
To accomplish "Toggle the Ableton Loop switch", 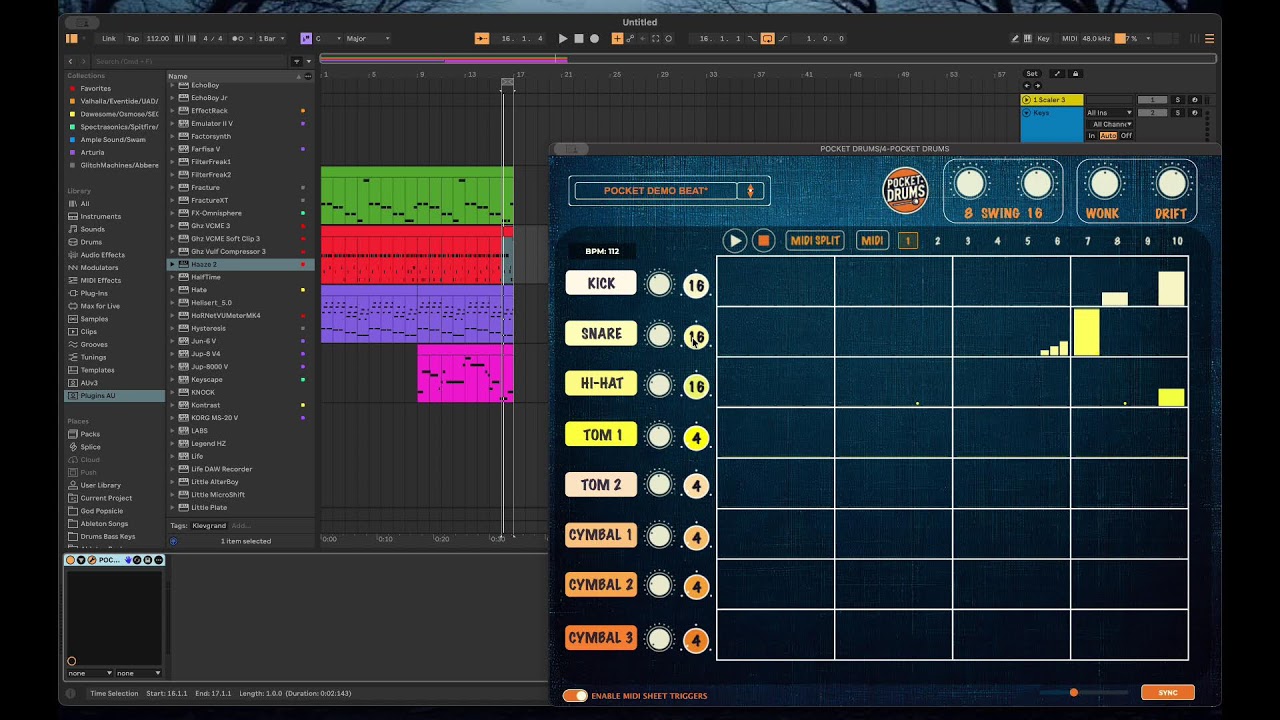I will (767, 38).
